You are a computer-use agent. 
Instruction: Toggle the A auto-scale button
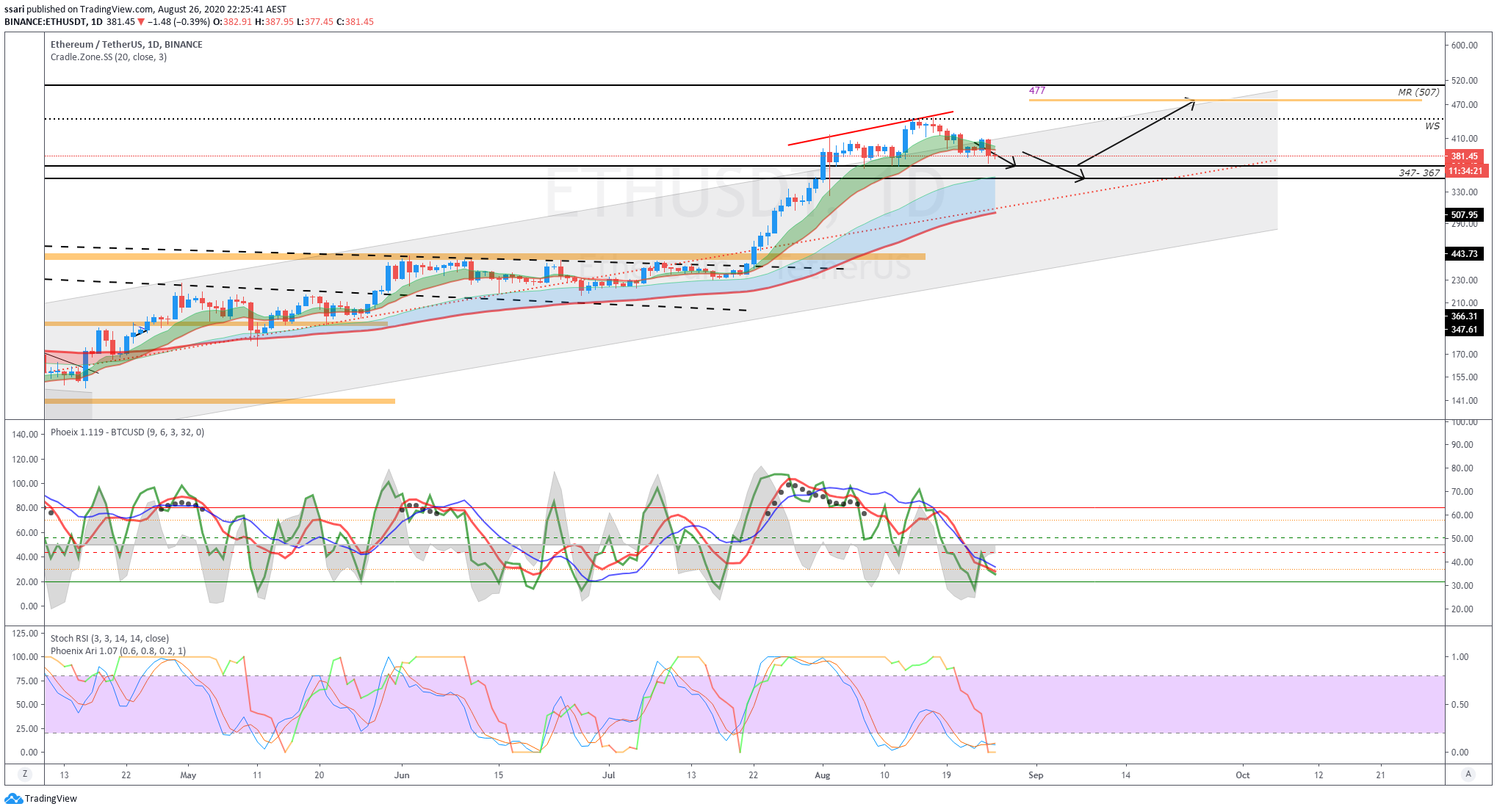coord(1468,774)
